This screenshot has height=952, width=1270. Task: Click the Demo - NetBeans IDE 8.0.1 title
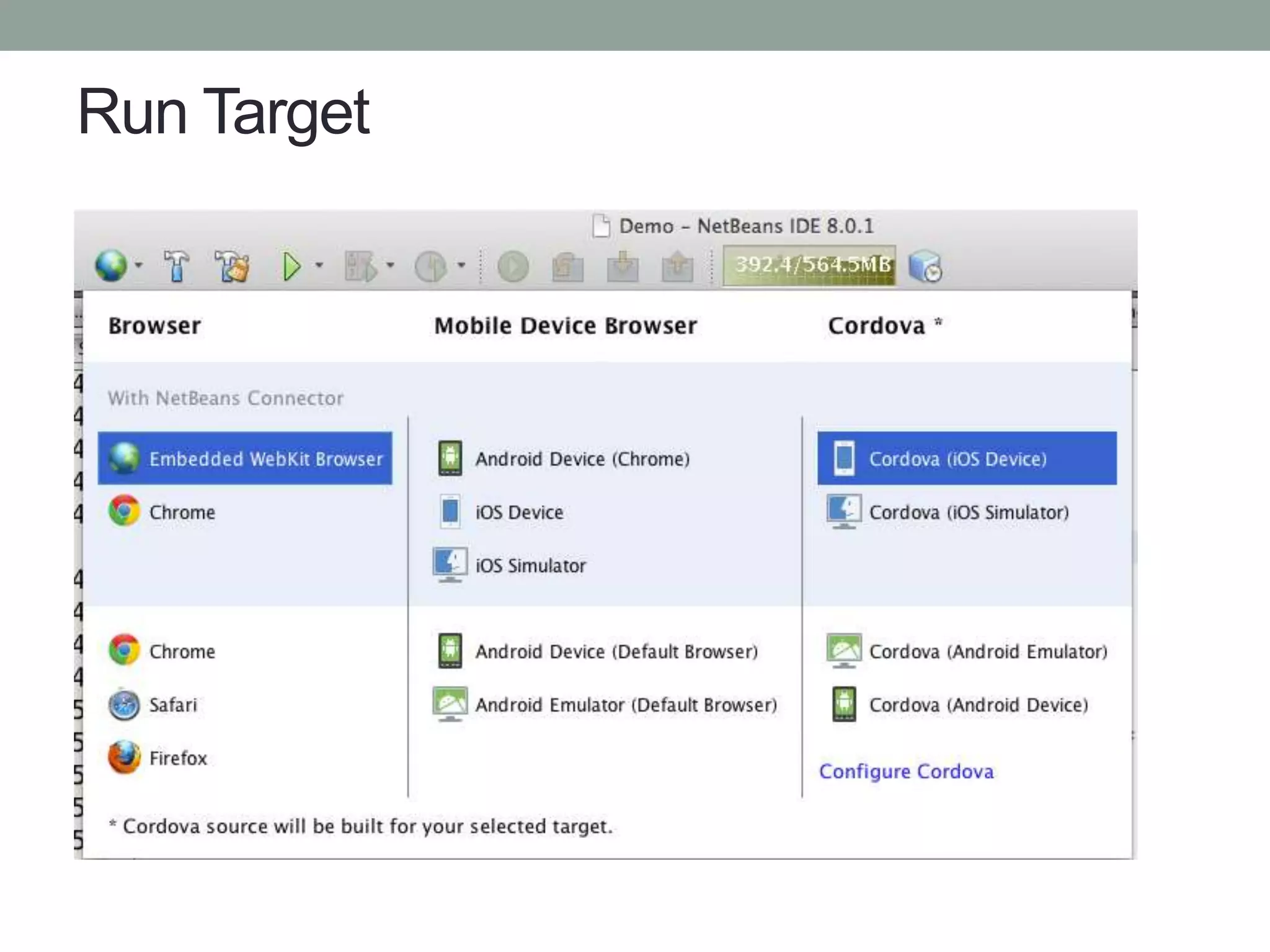(747, 226)
